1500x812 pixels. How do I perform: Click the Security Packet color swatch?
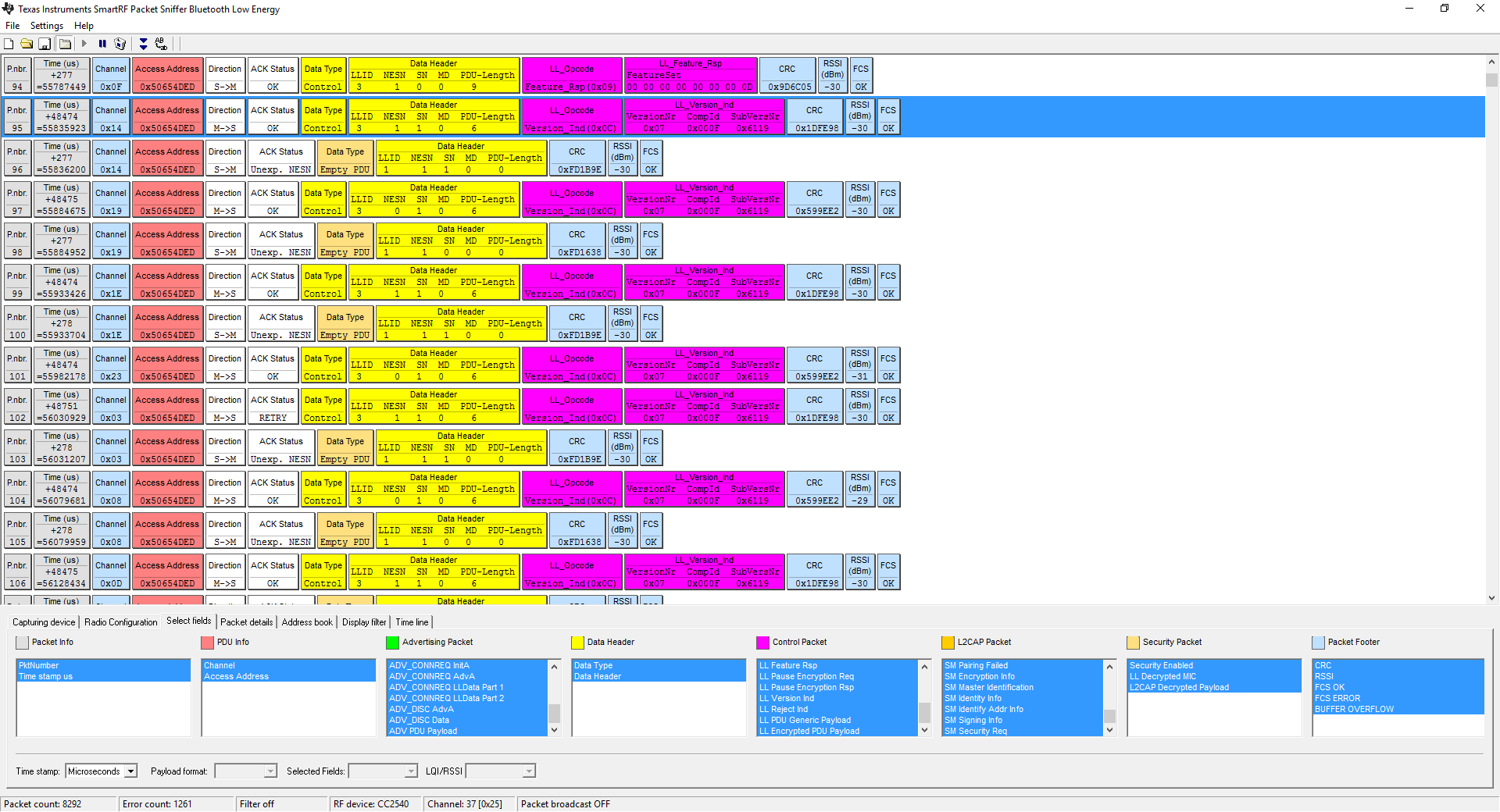pyautogui.click(x=1133, y=643)
